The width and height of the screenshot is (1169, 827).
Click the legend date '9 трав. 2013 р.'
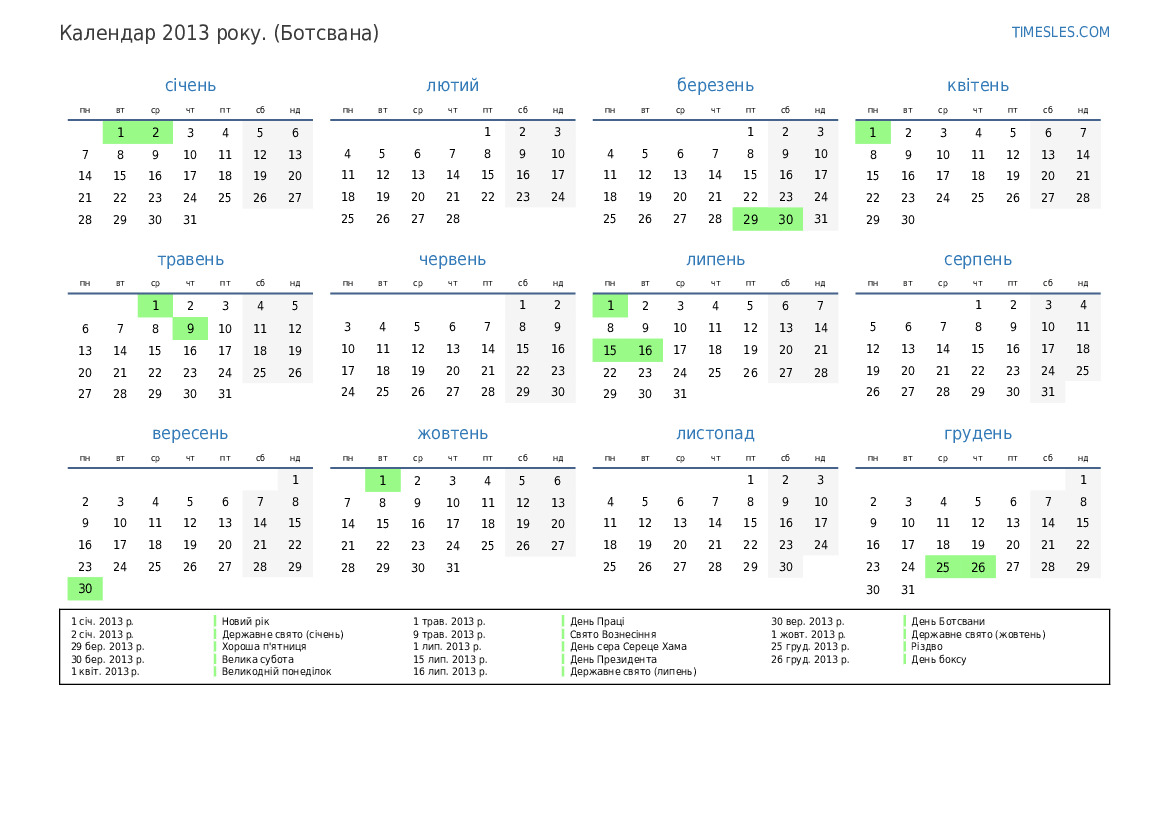pos(449,635)
